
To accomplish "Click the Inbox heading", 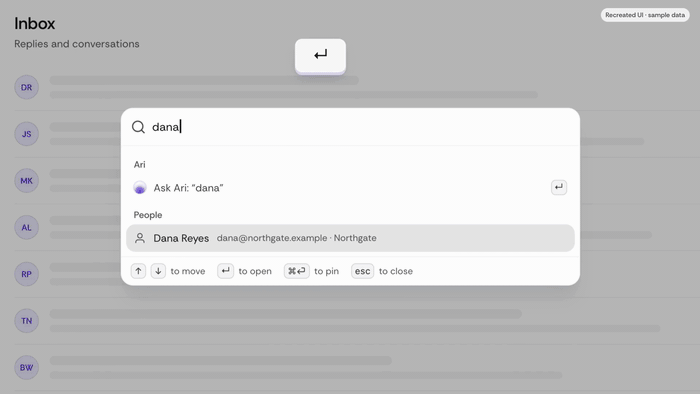I will 35,24.
